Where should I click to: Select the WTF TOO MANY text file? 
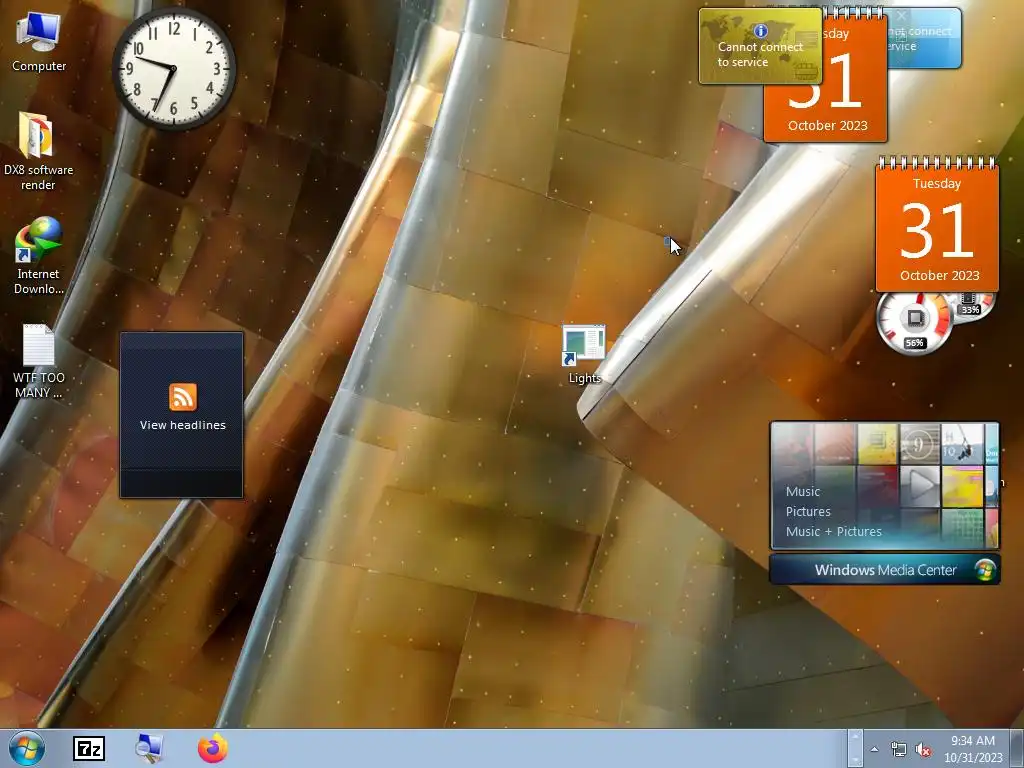[39, 361]
